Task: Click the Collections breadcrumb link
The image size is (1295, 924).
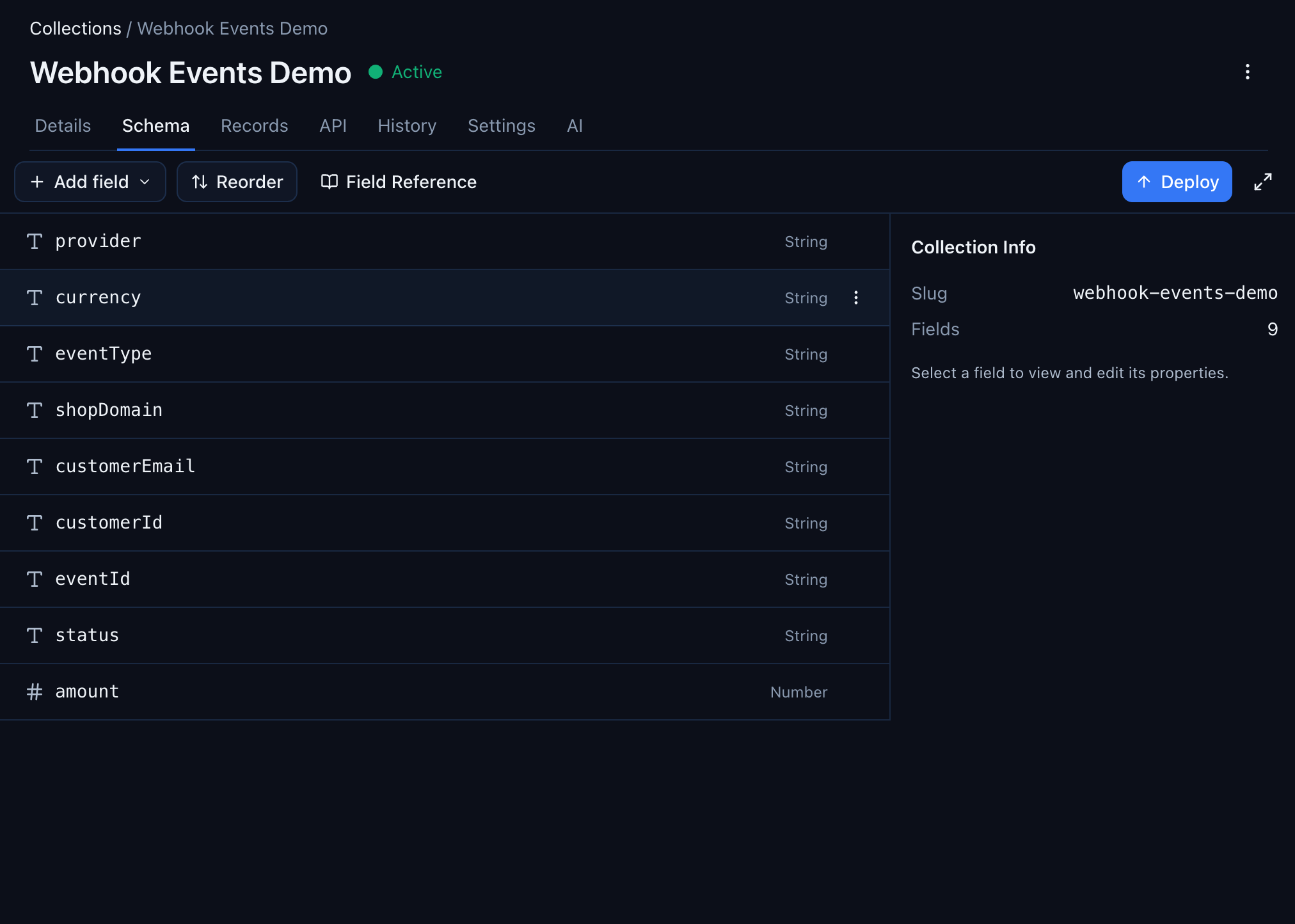Action: point(75,28)
